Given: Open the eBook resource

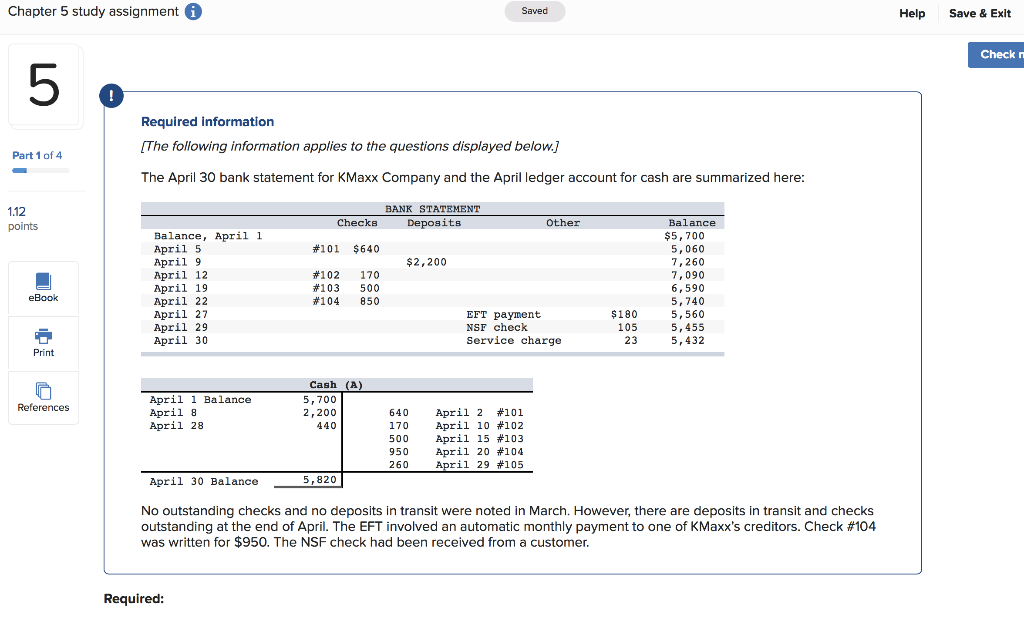Looking at the screenshot, I should click(42, 290).
